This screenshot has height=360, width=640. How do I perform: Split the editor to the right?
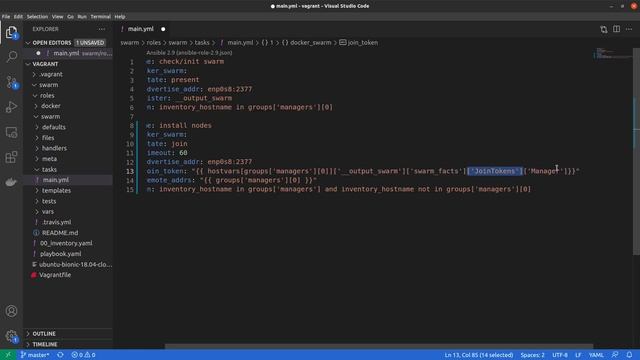point(616,29)
